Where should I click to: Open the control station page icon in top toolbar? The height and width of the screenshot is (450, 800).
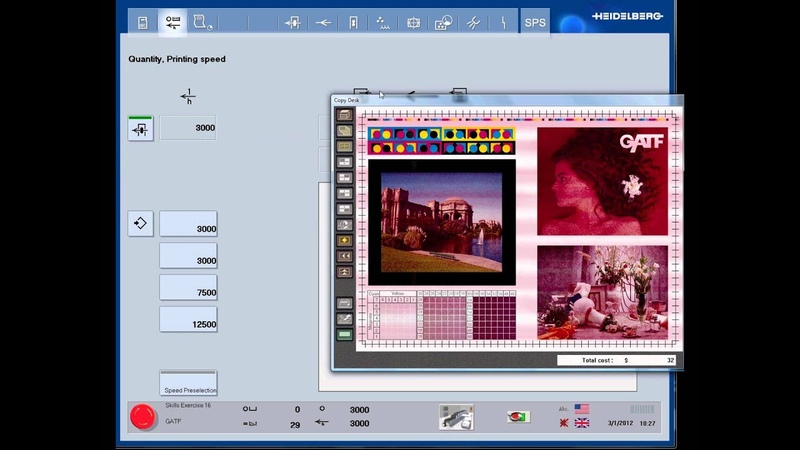coord(143,22)
